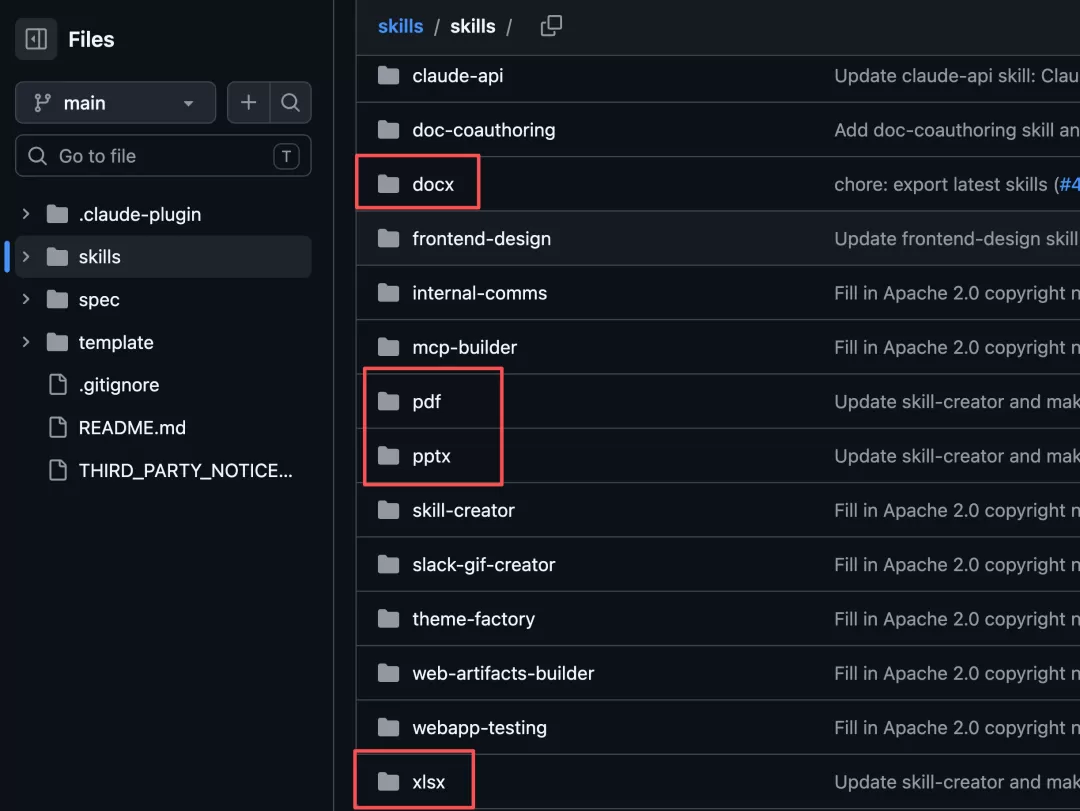Viewport: 1080px width, 811px height.
Task: Click folder icon beside mcp-builder
Action: pos(388,348)
